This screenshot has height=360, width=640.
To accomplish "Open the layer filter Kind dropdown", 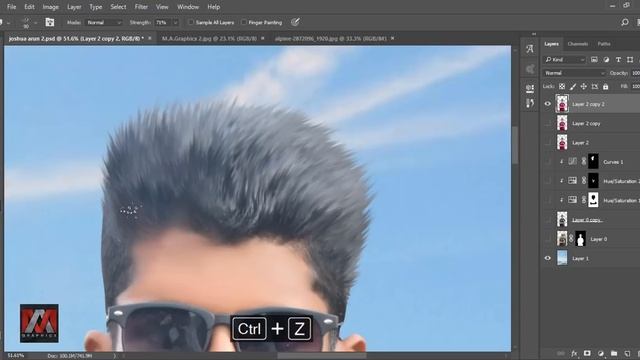I will point(565,60).
